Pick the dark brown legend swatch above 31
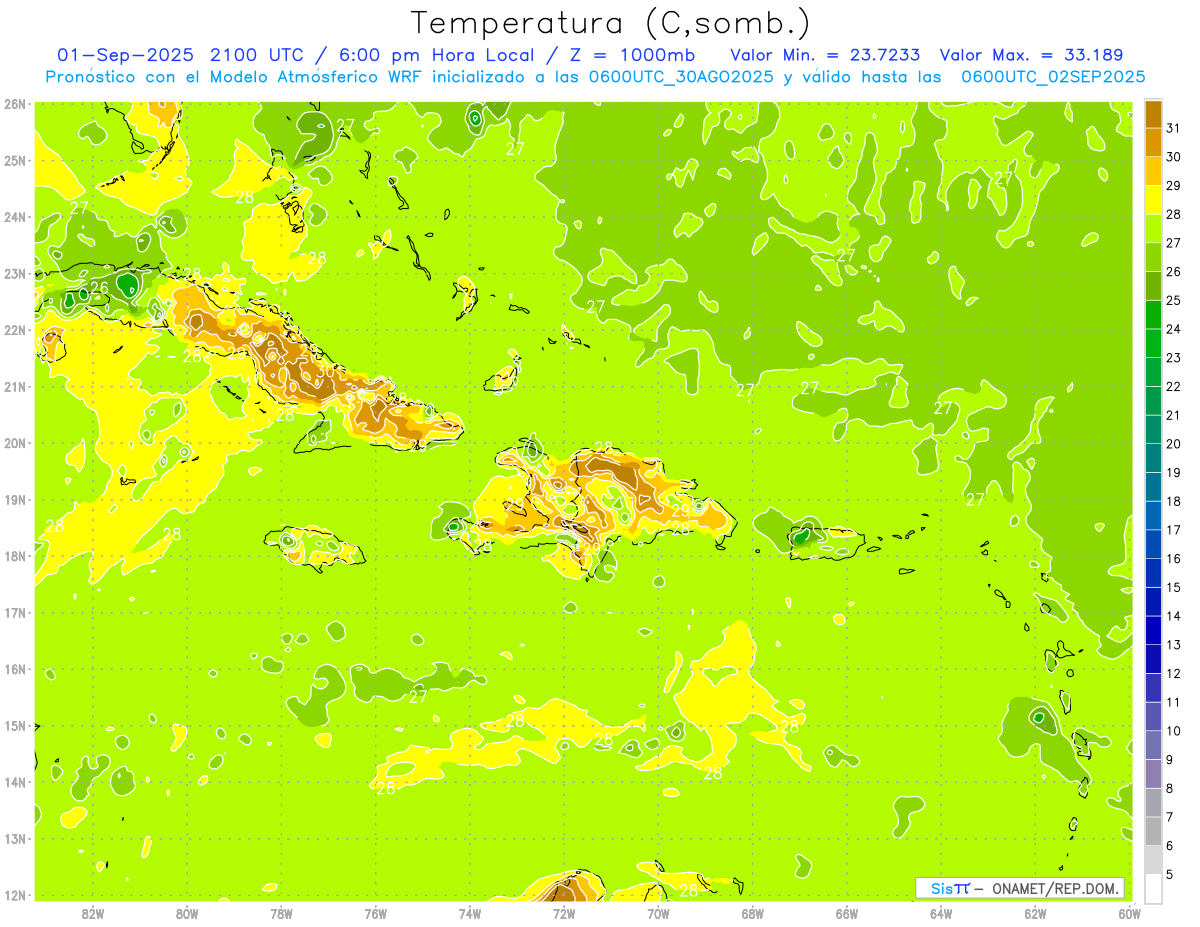 click(1153, 113)
